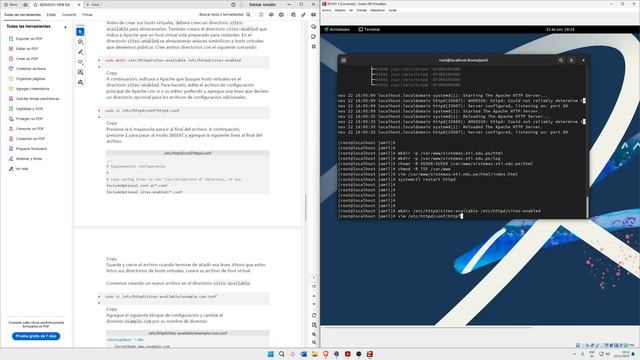Open Agregar comentarios tool
The width and height of the screenshot is (640, 360).
29,89
